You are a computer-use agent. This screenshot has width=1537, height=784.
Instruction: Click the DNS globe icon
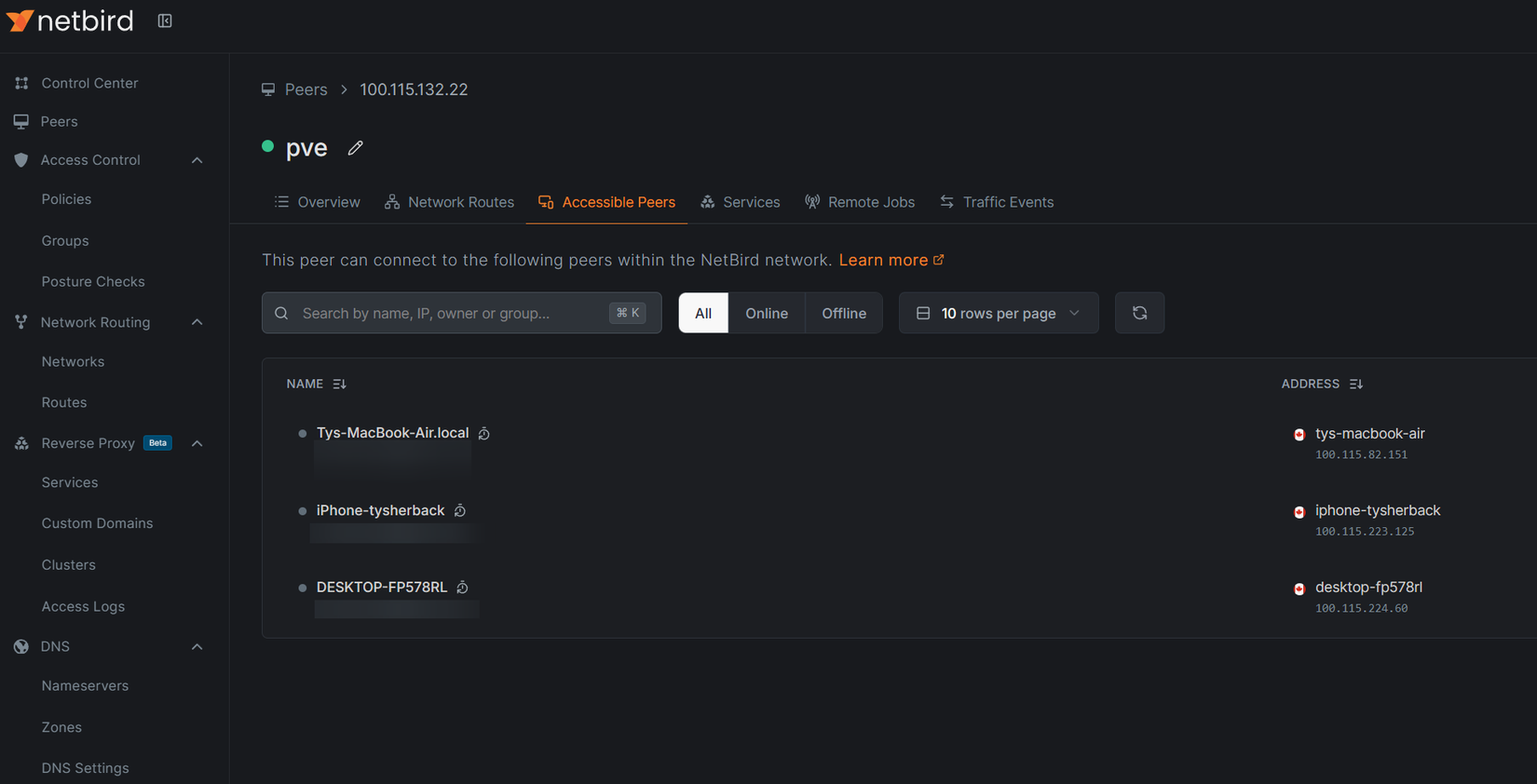pyautogui.click(x=21, y=646)
